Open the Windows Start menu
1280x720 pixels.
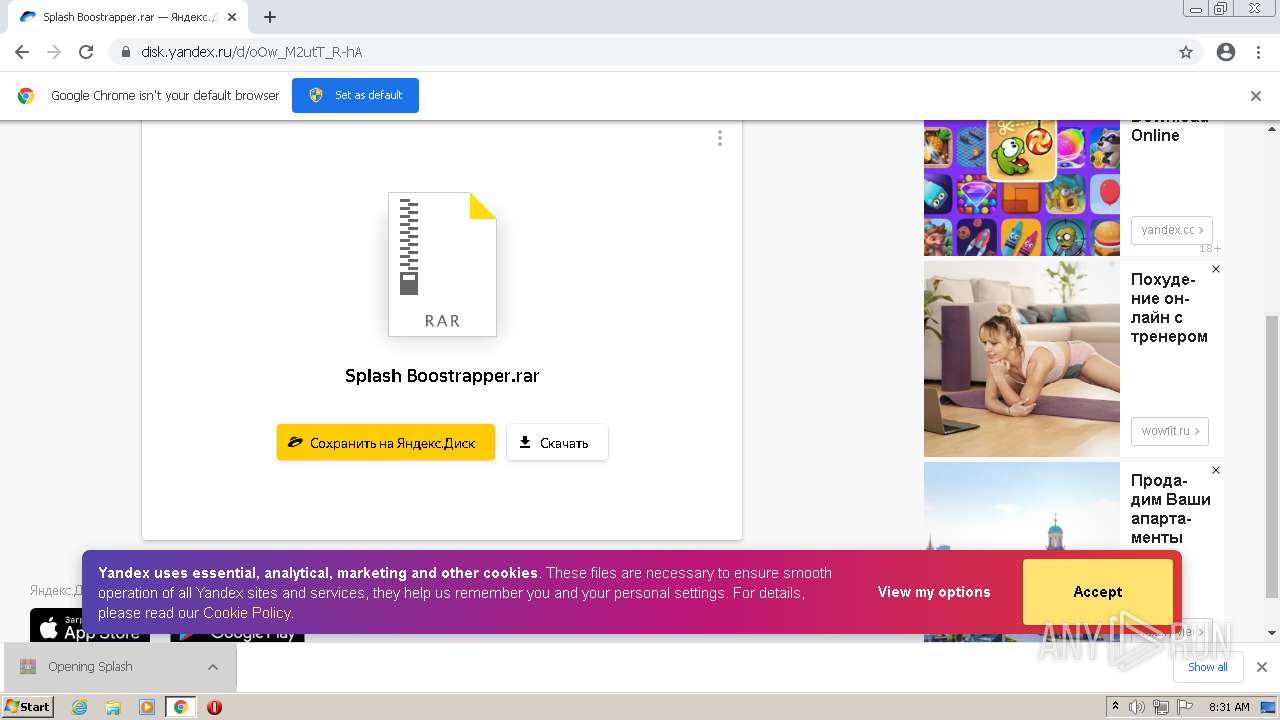(28, 706)
